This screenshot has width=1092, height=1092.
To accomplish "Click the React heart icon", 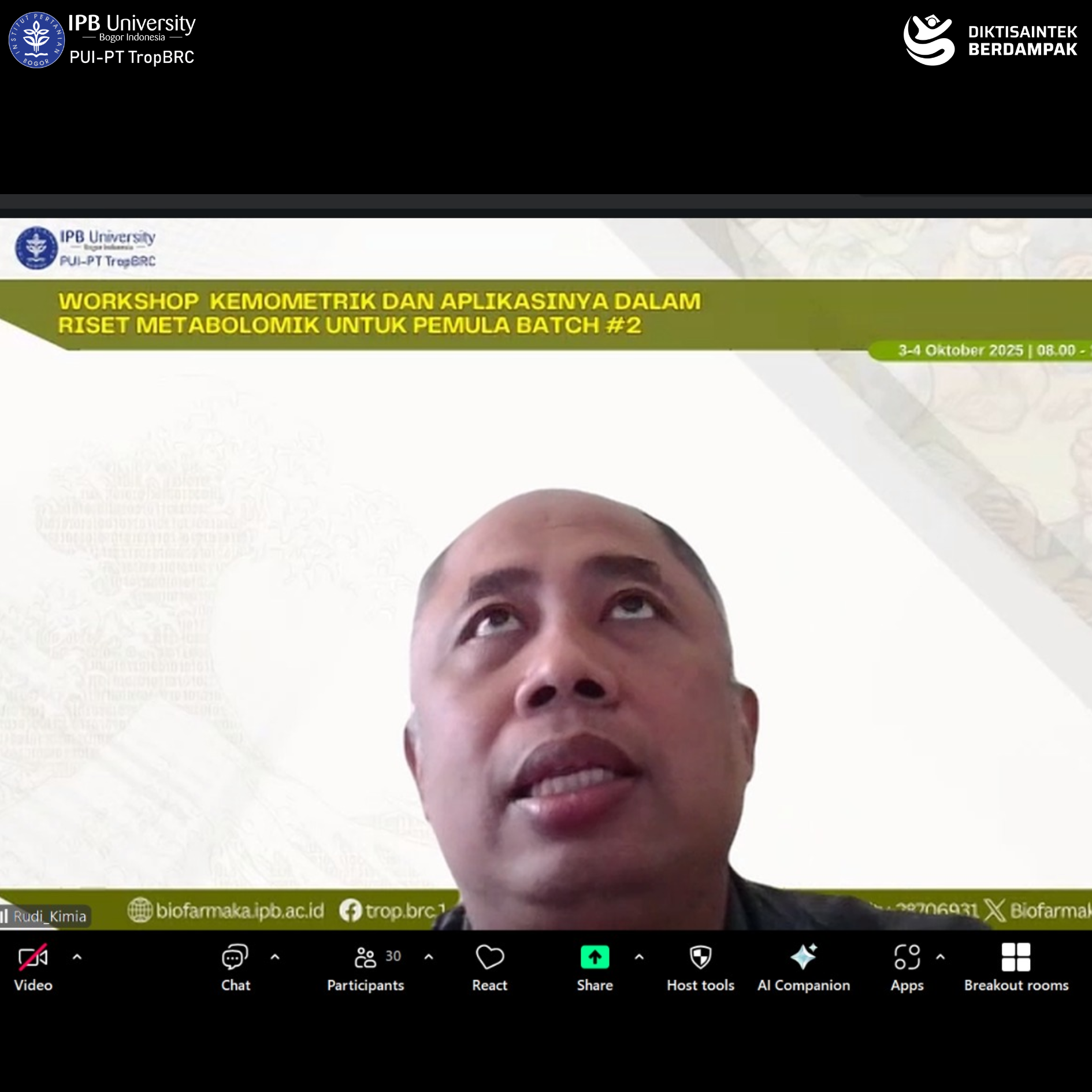I will [x=489, y=958].
